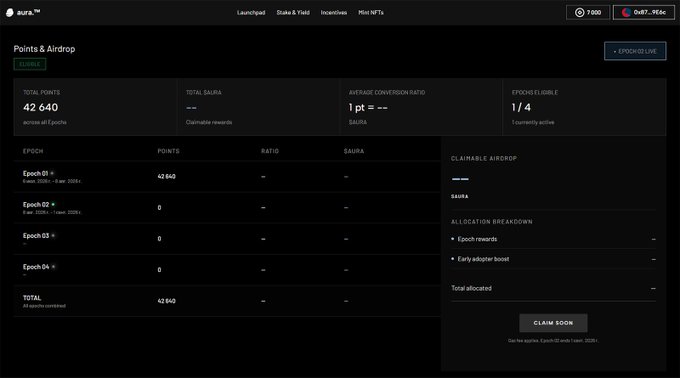This screenshot has height=378, width=680.
Task: Select the Epoch 01 row label
Action: coord(35,173)
